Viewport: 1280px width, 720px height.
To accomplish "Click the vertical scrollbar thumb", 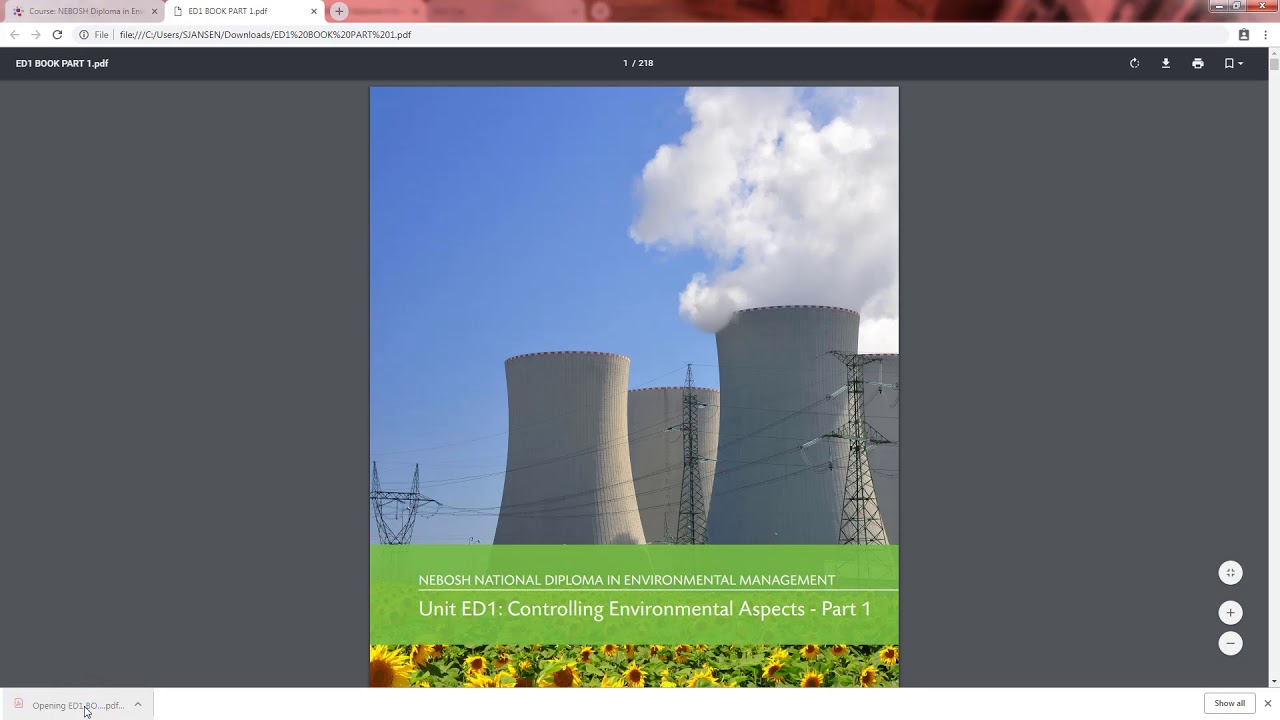I will 1274,63.
